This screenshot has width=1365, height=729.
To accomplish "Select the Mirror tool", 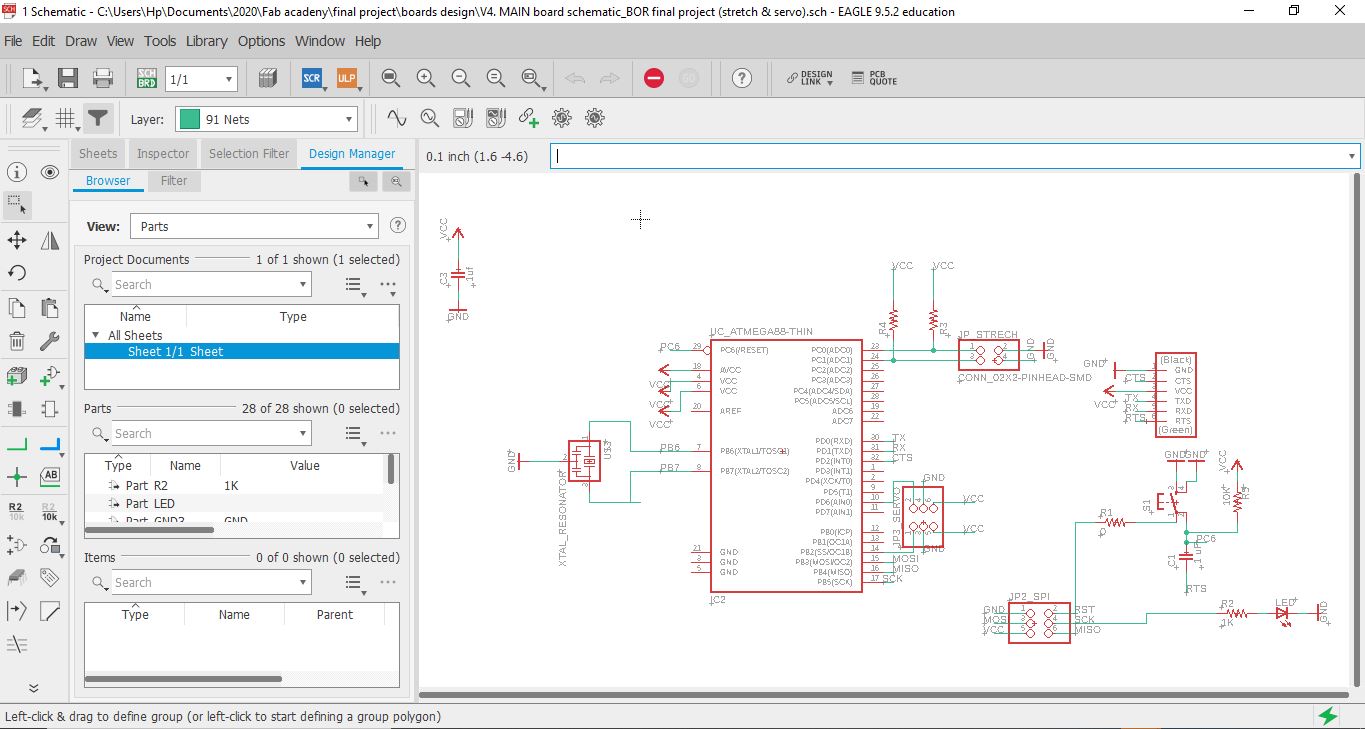I will 50,240.
